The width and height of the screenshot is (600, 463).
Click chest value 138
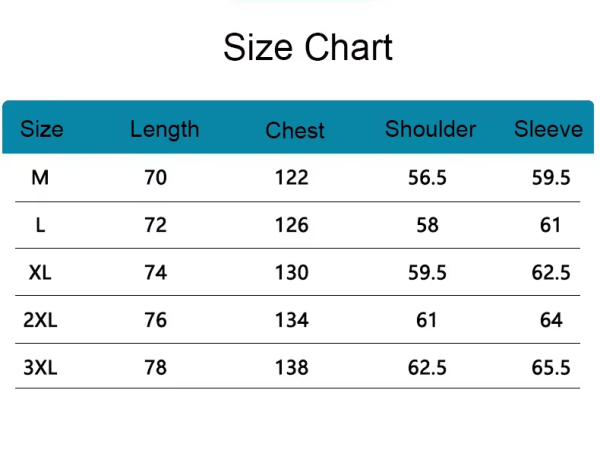291,368
